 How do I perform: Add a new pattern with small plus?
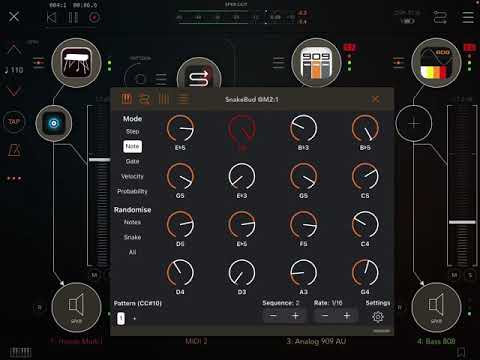[x=135, y=318]
